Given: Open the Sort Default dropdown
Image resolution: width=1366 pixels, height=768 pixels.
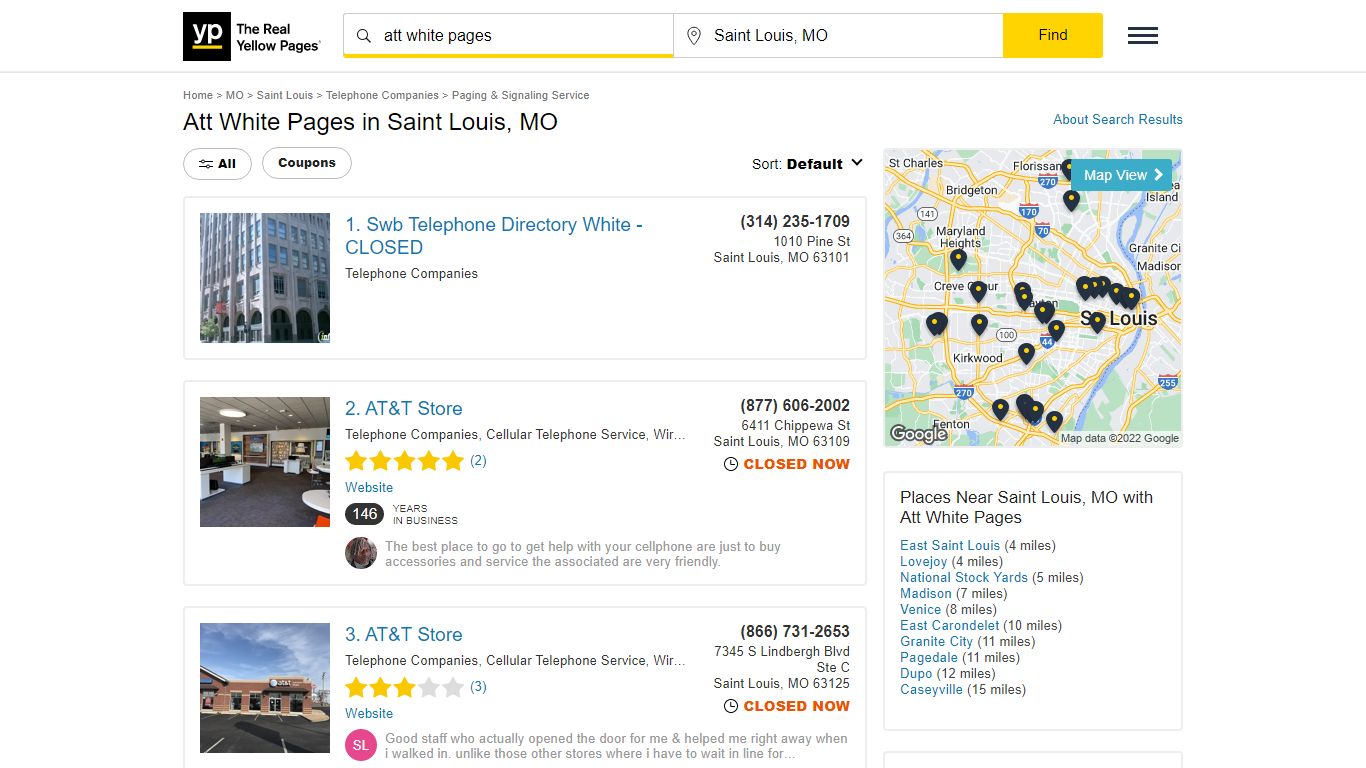Looking at the screenshot, I should (x=807, y=164).
